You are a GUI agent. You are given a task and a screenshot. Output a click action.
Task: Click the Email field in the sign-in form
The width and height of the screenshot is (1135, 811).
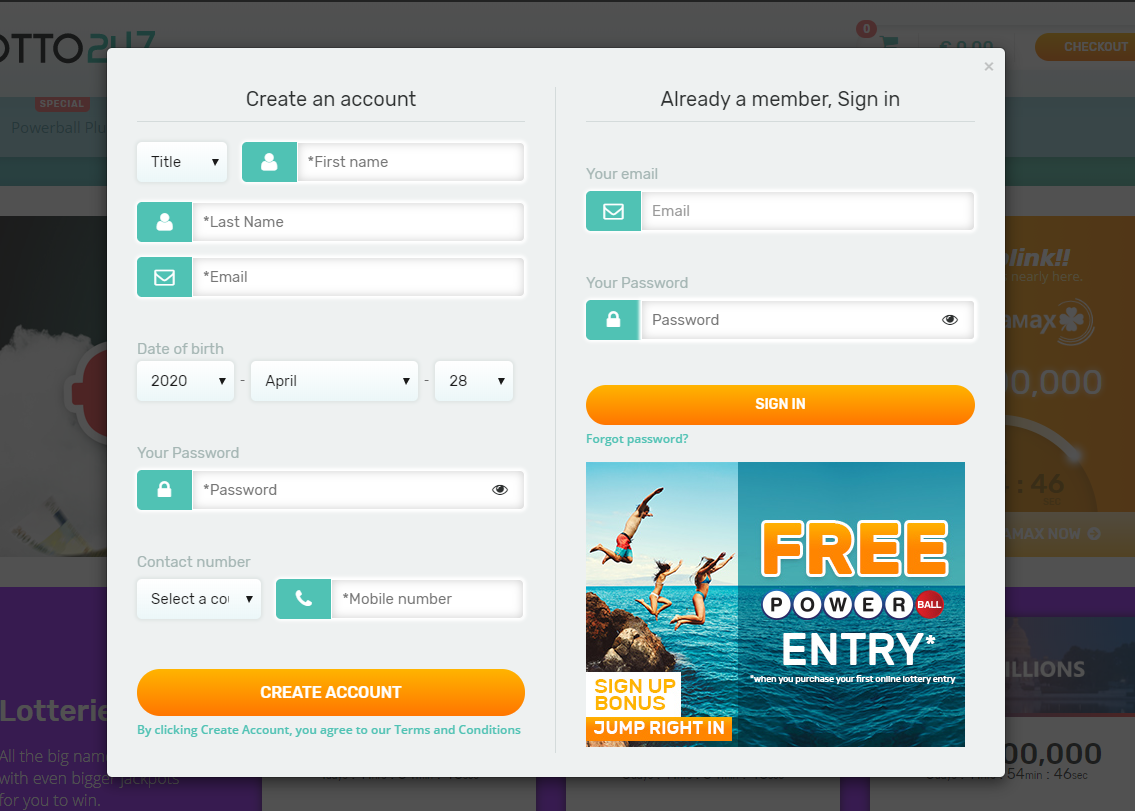click(808, 211)
